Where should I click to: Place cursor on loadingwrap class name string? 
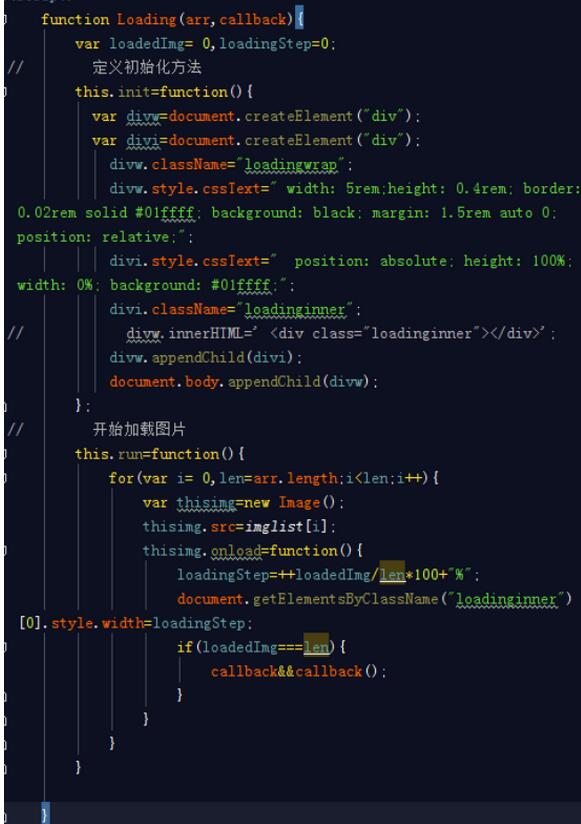[291, 164]
